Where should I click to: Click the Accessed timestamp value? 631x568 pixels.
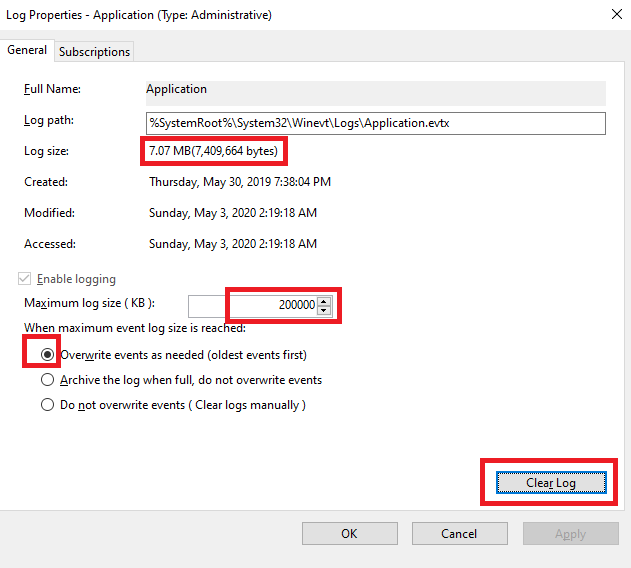coord(233,244)
